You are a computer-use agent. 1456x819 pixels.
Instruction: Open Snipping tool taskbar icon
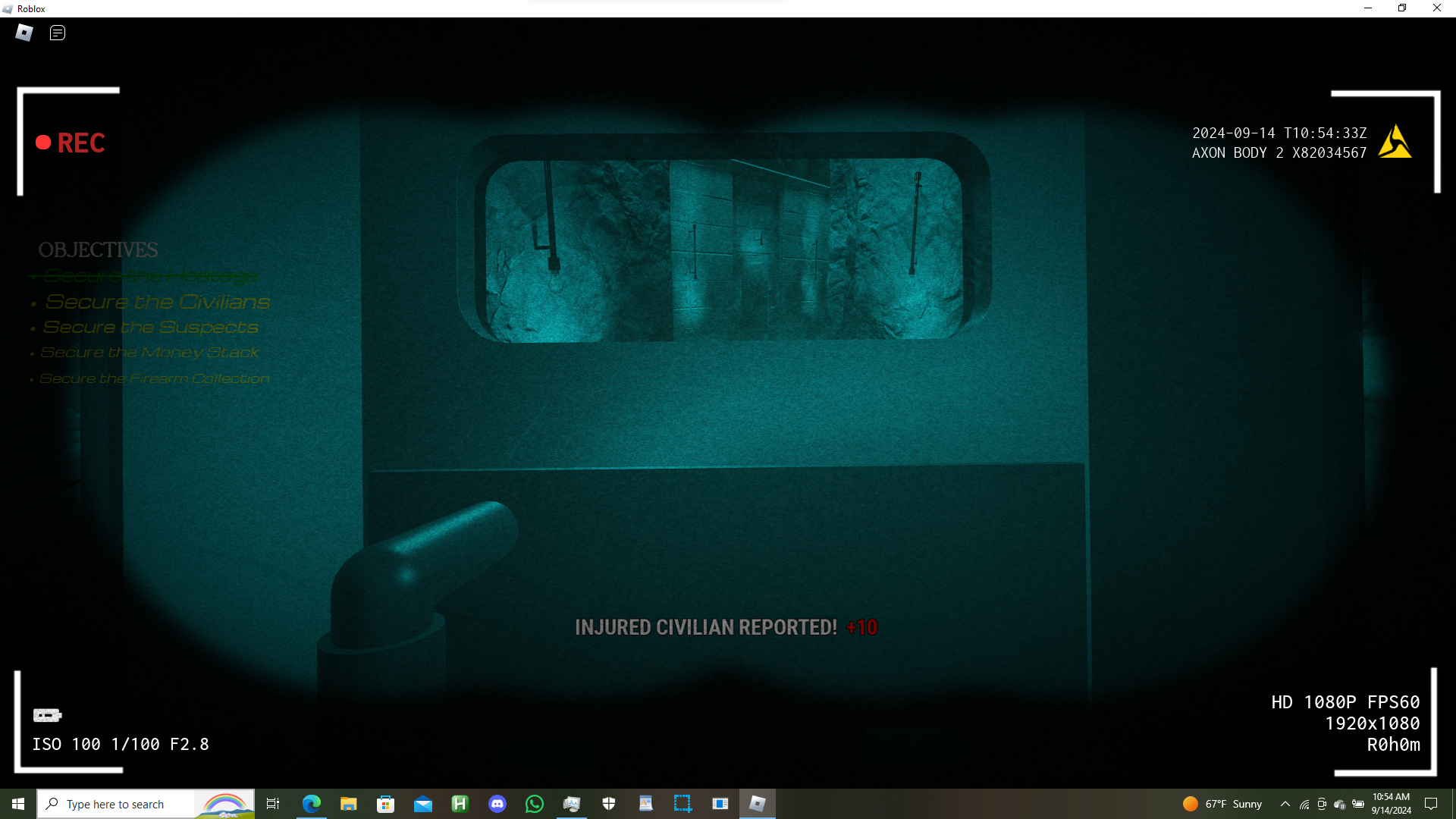pyautogui.click(x=682, y=804)
